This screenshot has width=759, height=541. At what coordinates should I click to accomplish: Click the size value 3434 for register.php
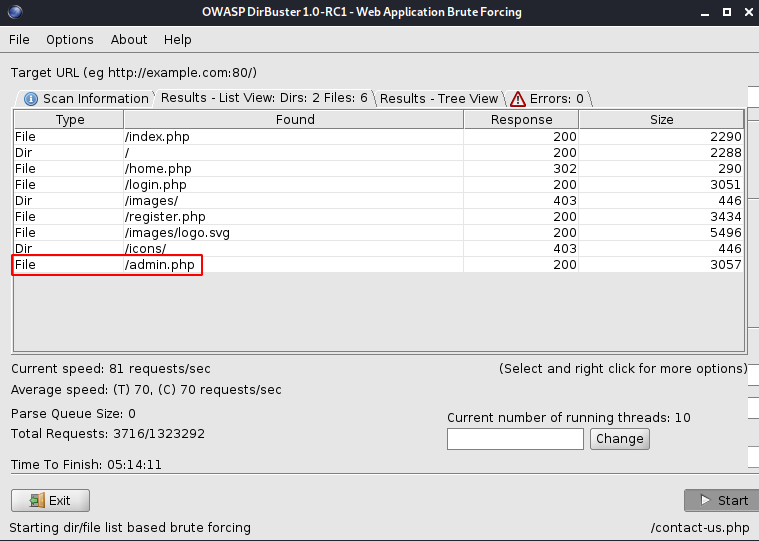(726, 216)
